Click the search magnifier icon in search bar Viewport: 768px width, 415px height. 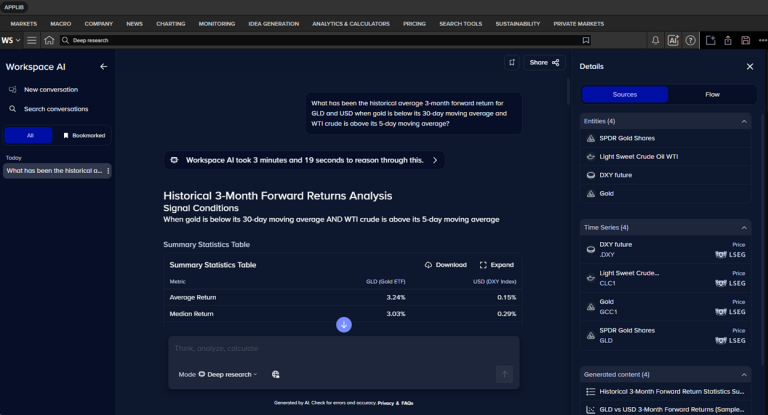65,40
